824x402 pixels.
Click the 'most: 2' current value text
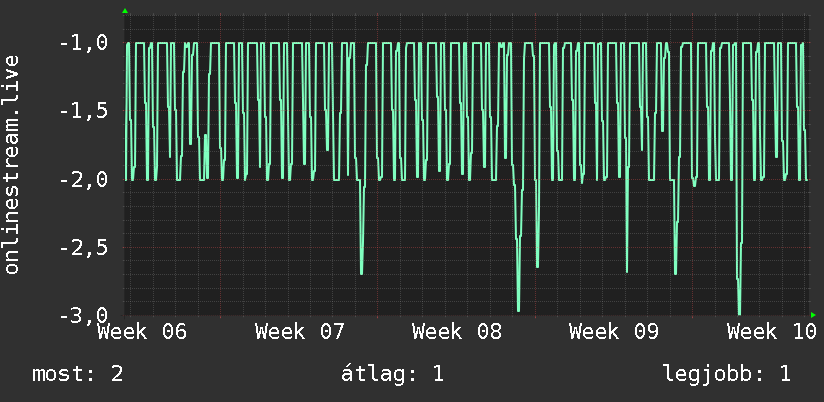[x=78, y=374]
